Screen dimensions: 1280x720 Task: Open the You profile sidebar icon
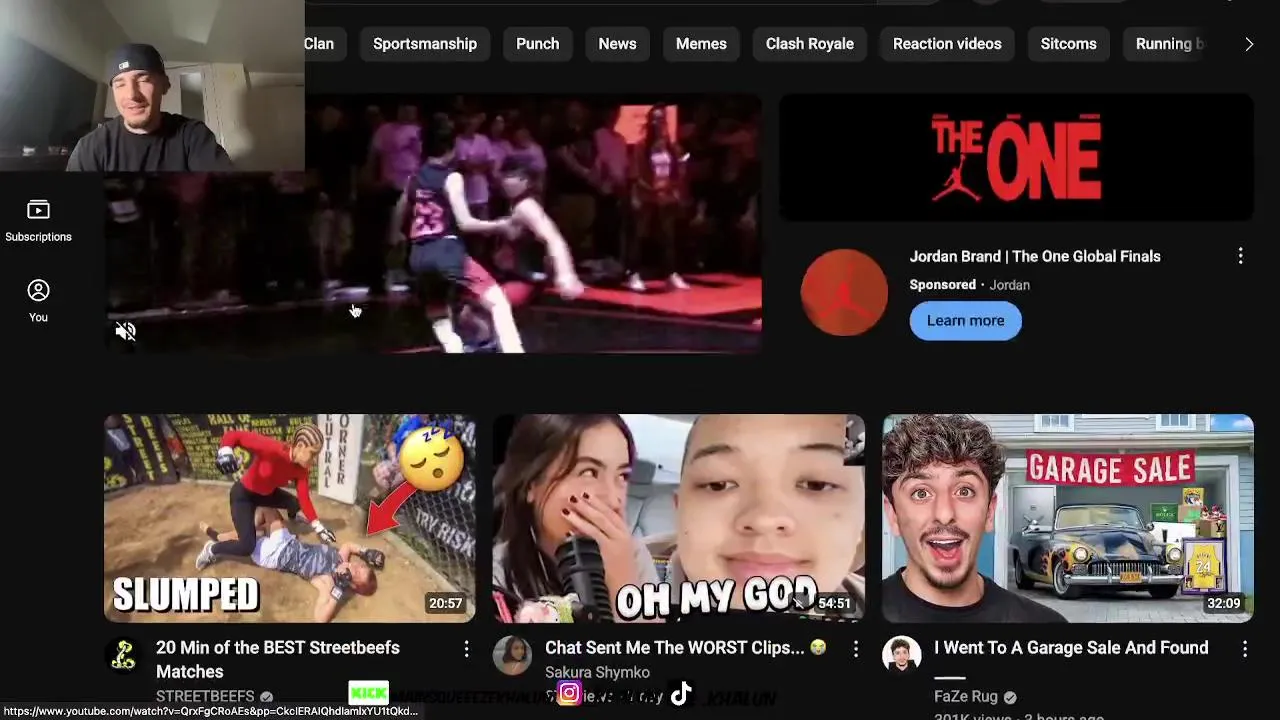click(38, 301)
